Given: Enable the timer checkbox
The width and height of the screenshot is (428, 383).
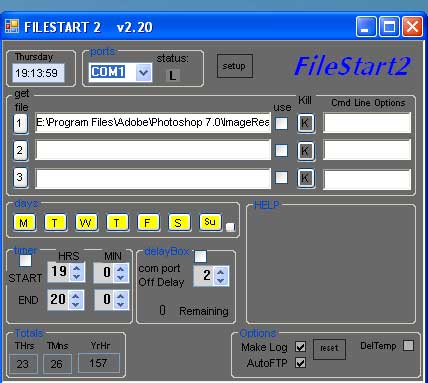Looking at the screenshot, I should [x=26, y=260].
